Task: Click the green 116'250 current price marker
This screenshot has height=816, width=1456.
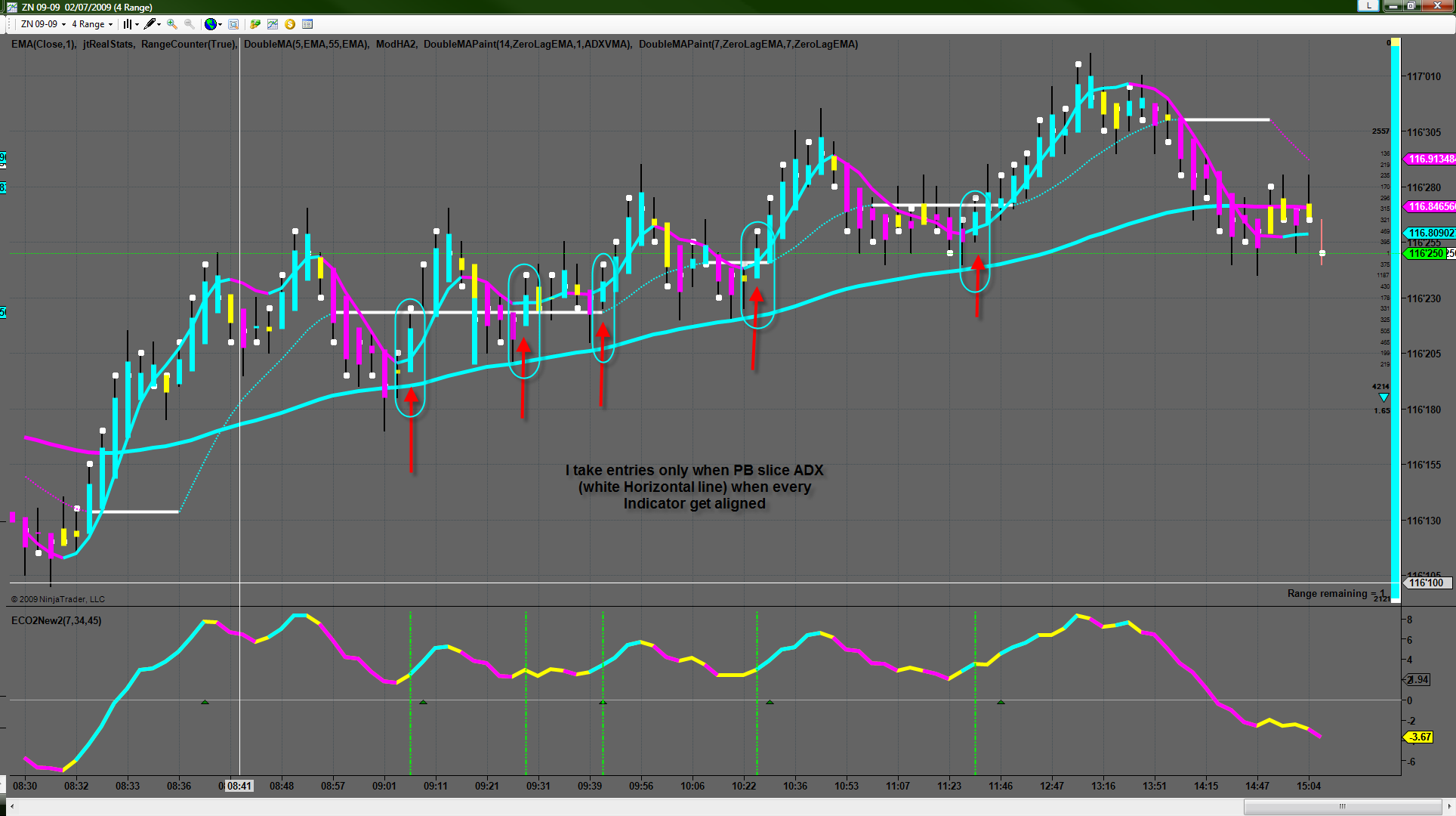Action: tap(1425, 253)
